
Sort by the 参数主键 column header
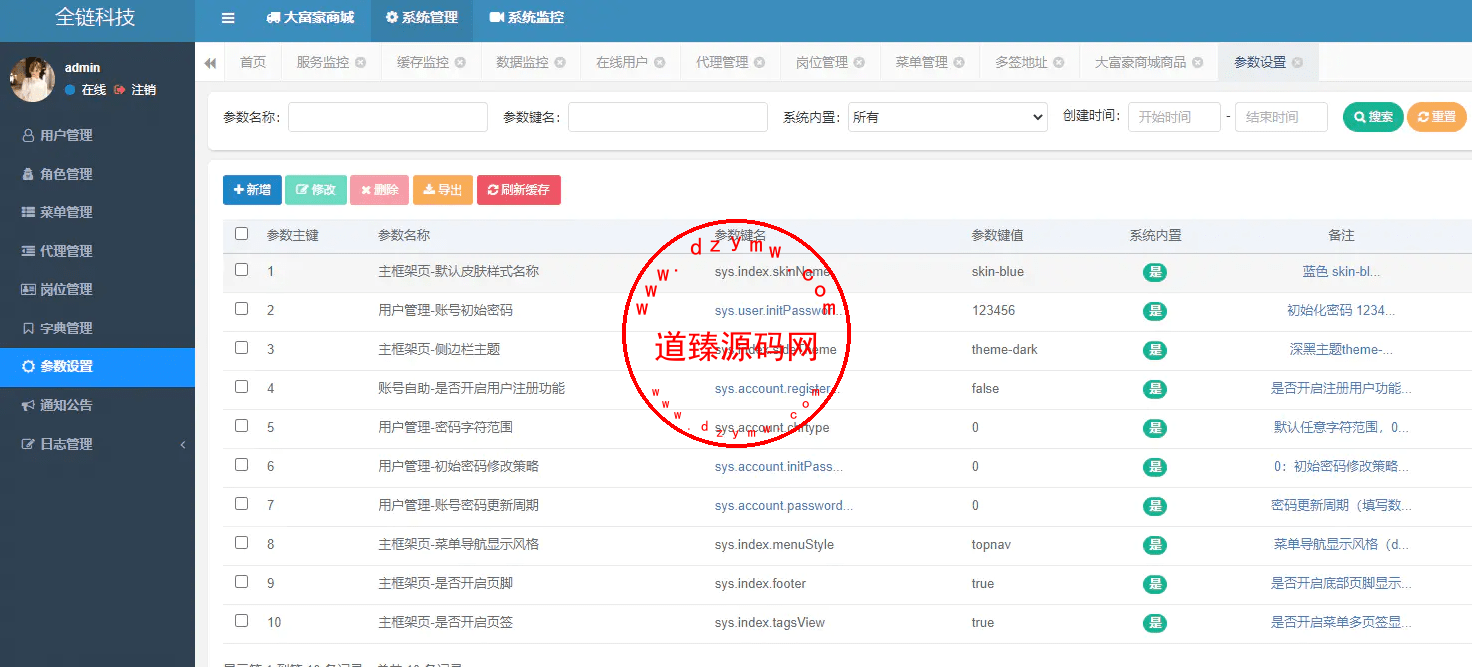point(293,235)
